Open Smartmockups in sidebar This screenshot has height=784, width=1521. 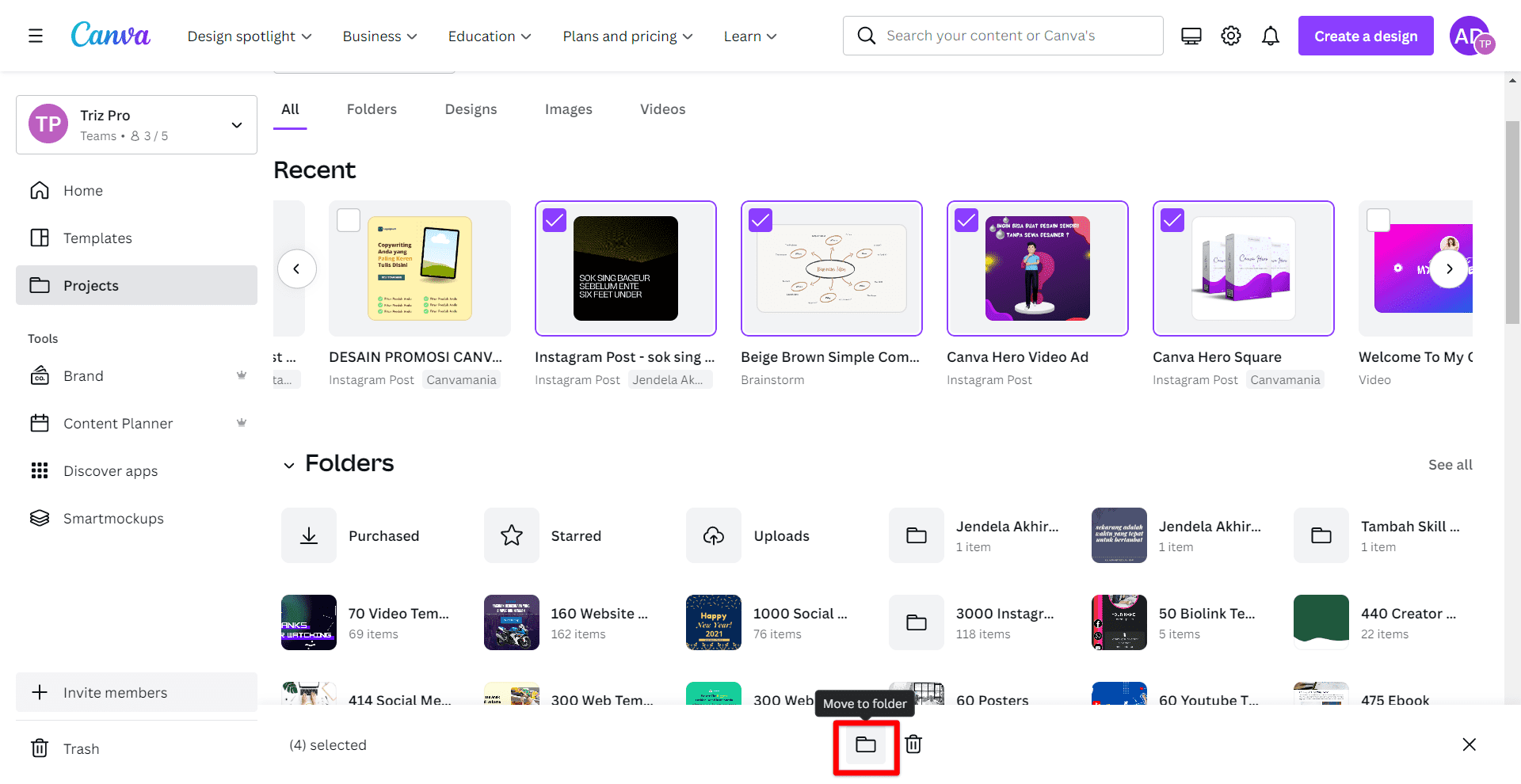(136, 519)
